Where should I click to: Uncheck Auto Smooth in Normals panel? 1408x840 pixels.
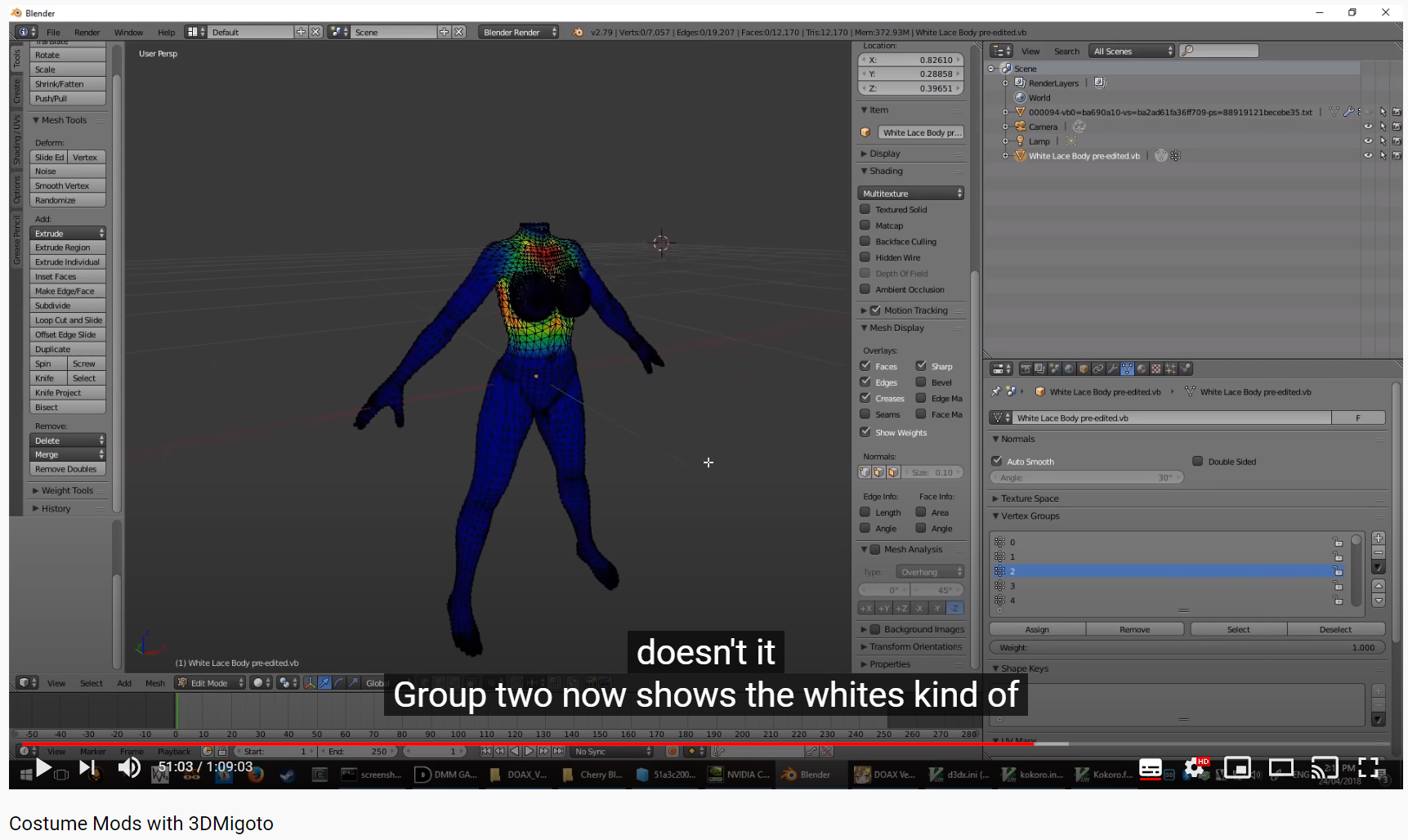(996, 461)
